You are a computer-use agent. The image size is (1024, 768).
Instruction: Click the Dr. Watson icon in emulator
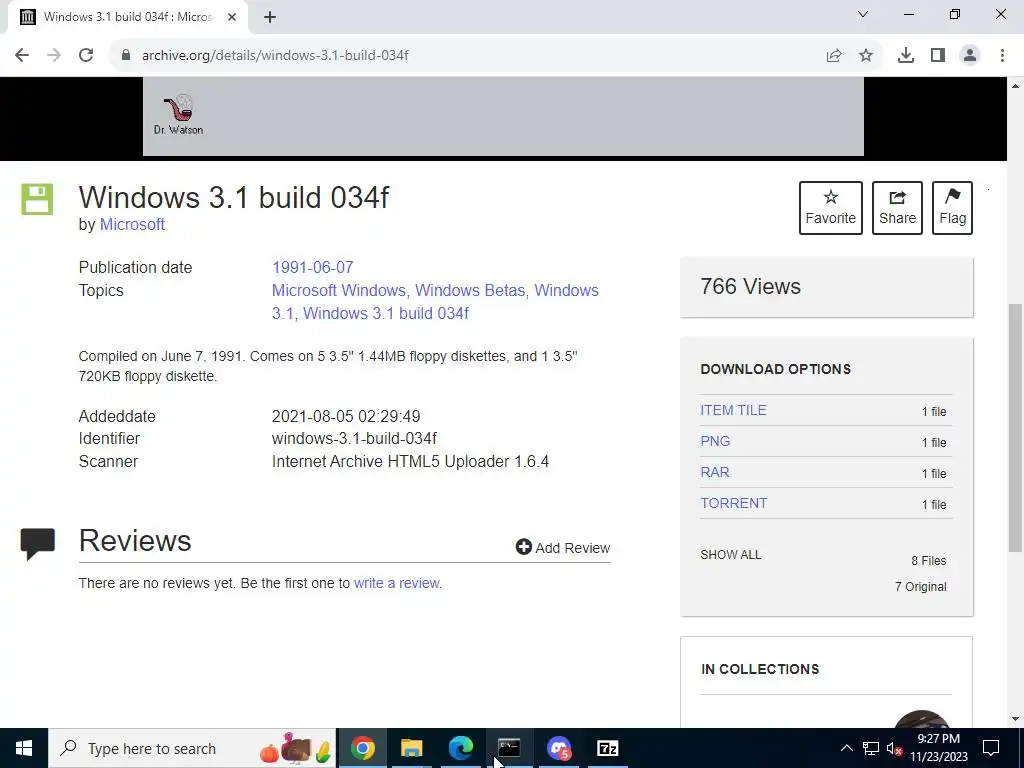[178, 114]
